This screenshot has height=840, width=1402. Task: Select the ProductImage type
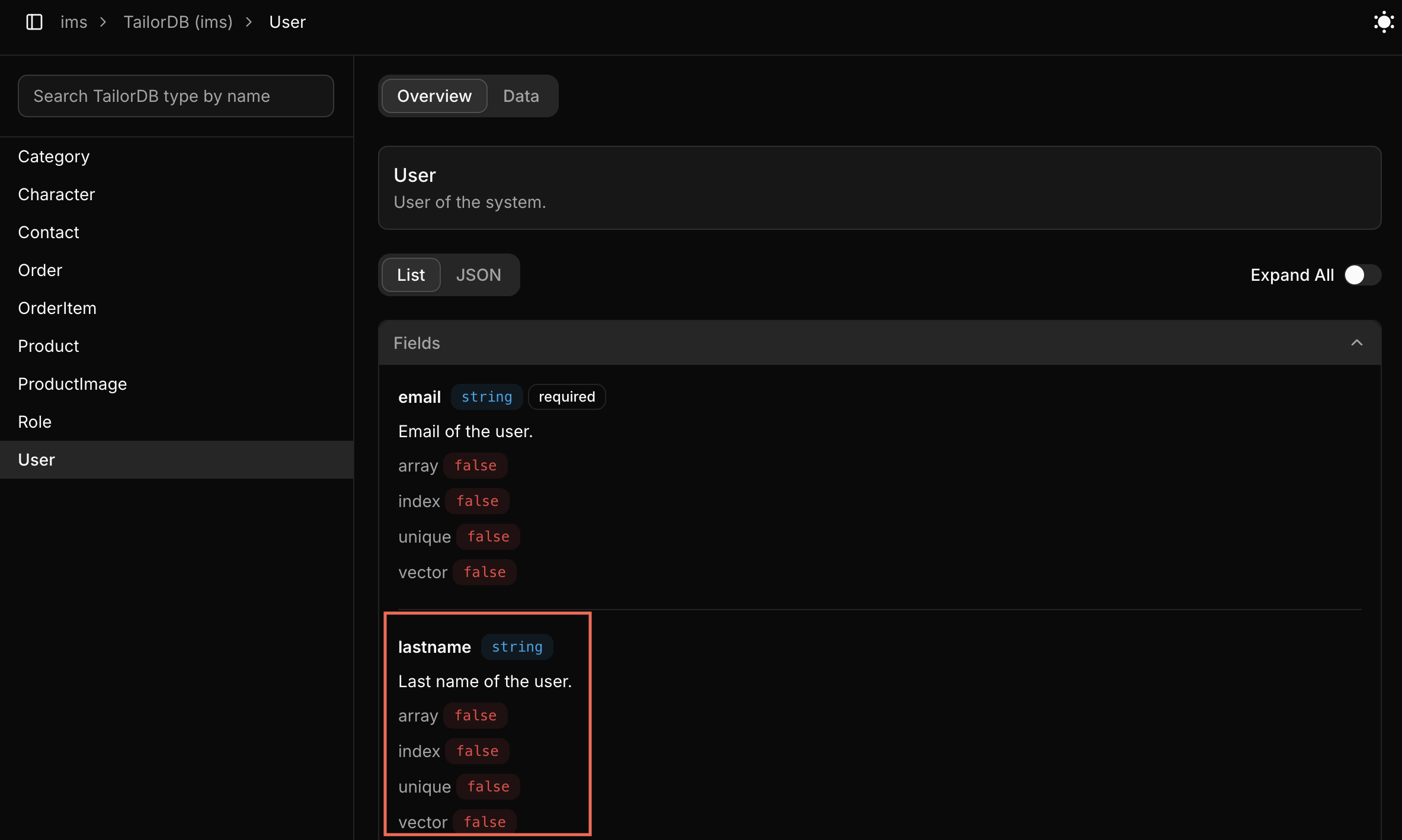click(72, 384)
